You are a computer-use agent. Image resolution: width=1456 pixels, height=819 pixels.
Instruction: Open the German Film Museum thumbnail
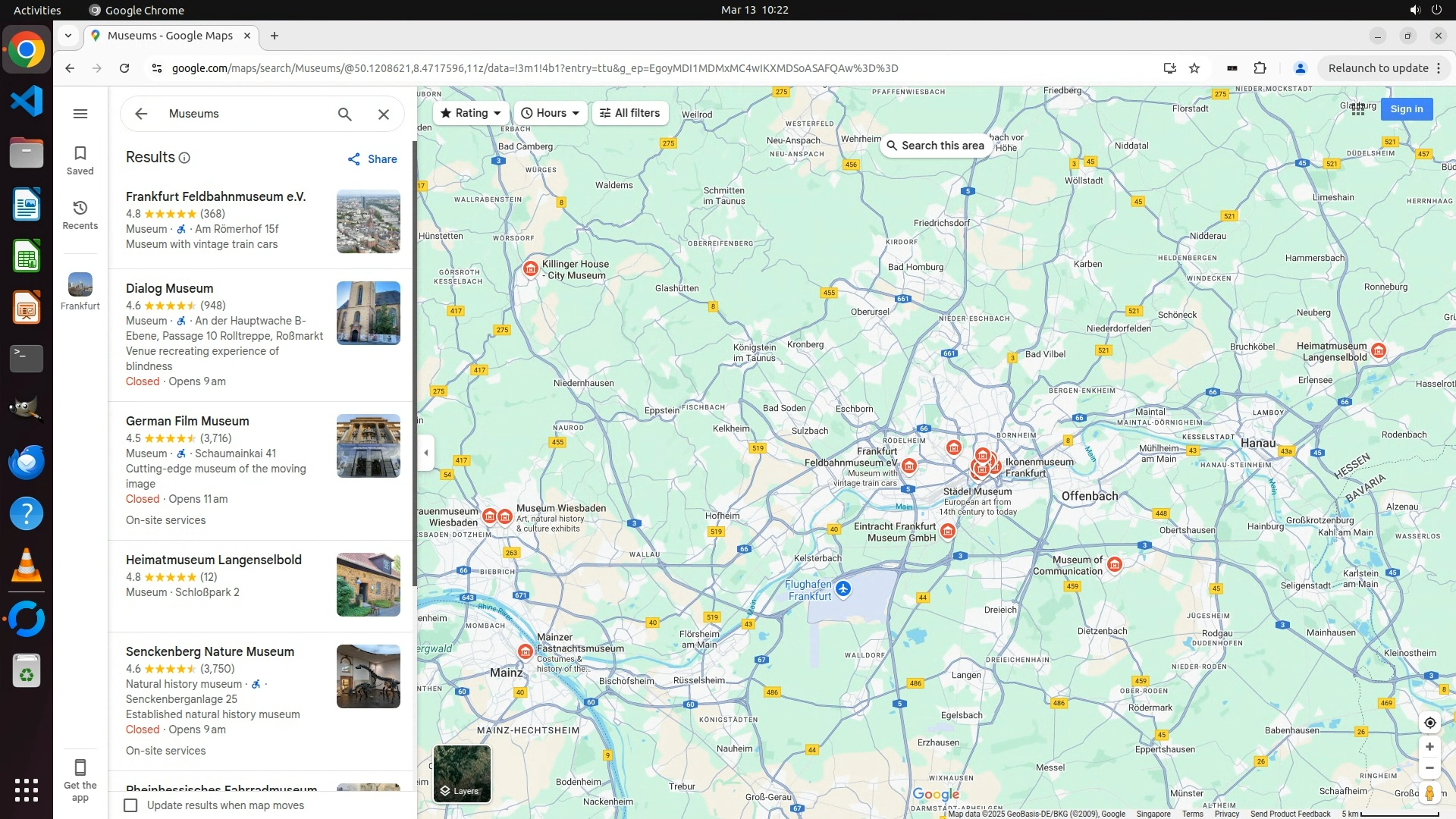coord(369,446)
